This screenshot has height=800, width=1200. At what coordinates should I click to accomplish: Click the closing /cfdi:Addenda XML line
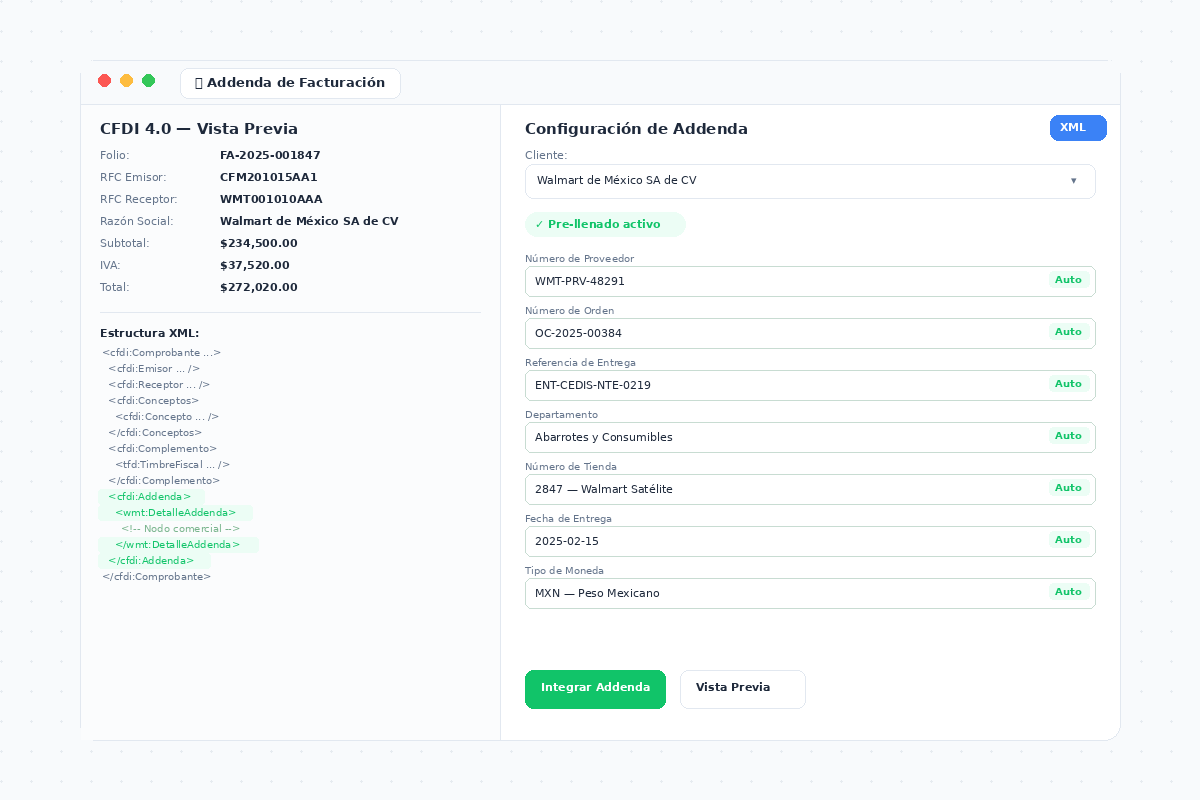(154, 561)
